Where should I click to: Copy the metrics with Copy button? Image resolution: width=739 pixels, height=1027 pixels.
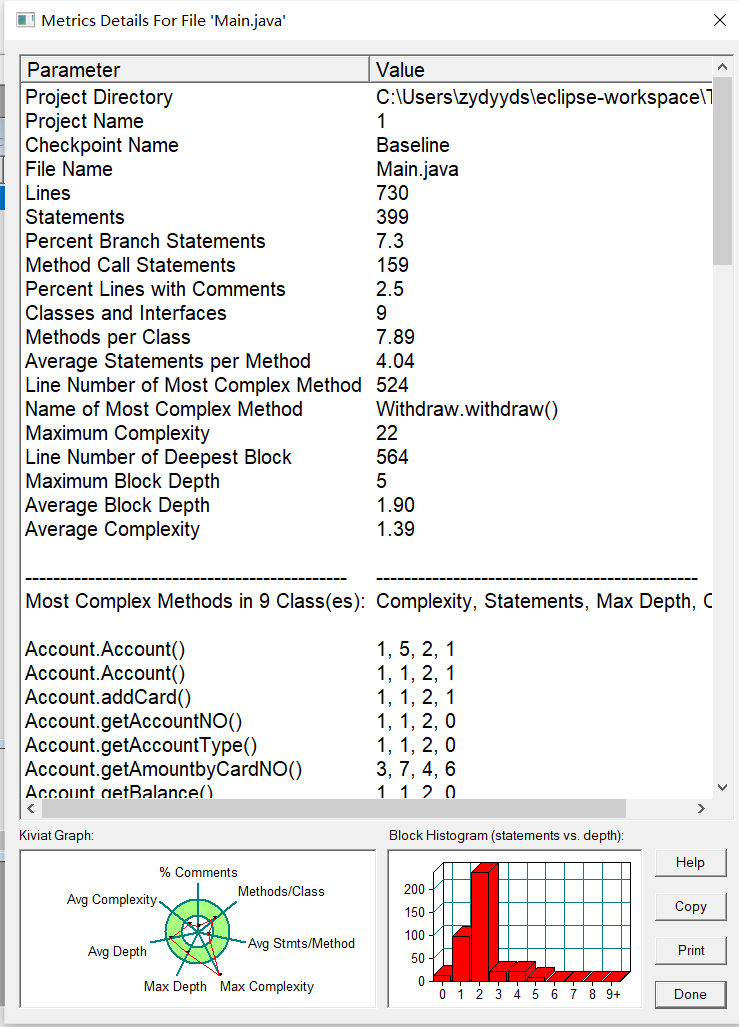click(x=691, y=906)
